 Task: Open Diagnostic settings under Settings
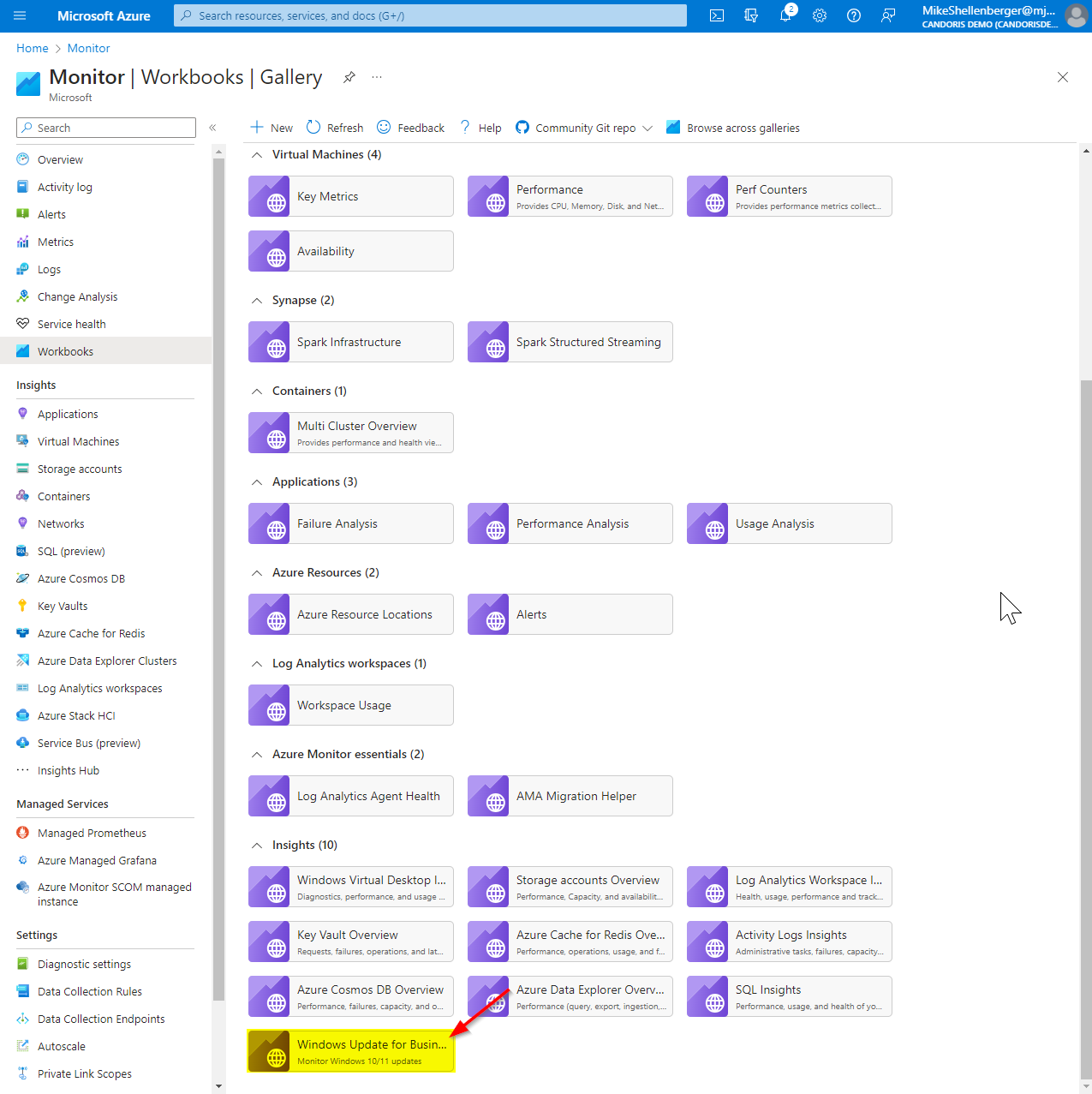[83, 963]
